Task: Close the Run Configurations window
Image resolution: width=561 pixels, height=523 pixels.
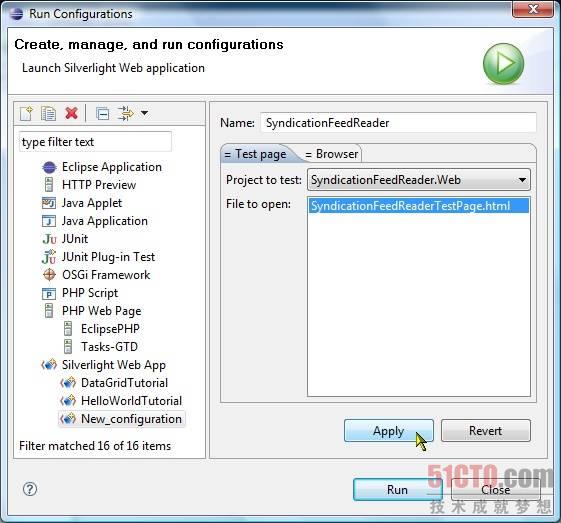Action: [533, 9]
